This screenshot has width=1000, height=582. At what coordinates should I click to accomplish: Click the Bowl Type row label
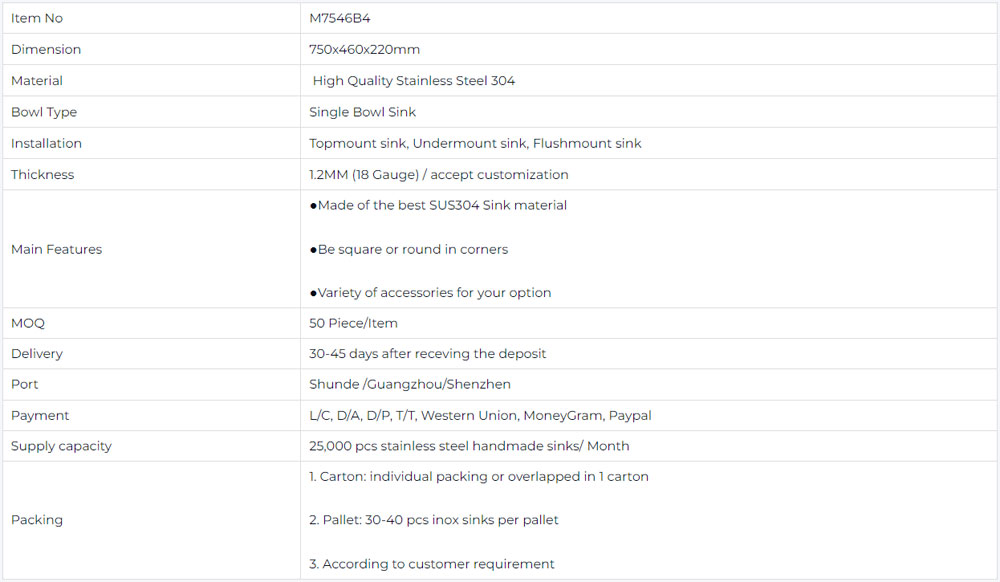click(x=44, y=112)
